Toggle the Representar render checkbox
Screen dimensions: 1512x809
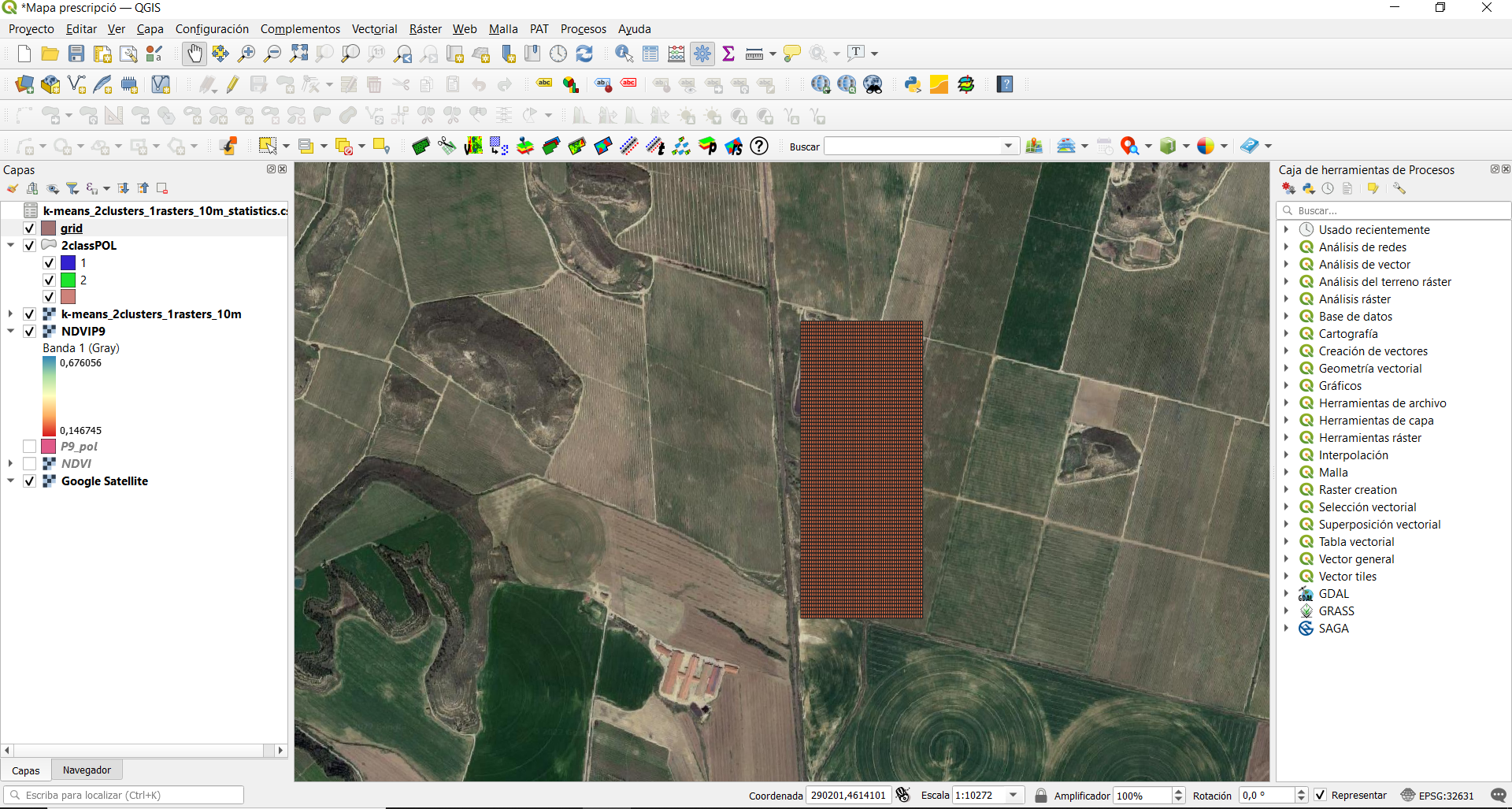pyautogui.click(x=1321, y=795)
